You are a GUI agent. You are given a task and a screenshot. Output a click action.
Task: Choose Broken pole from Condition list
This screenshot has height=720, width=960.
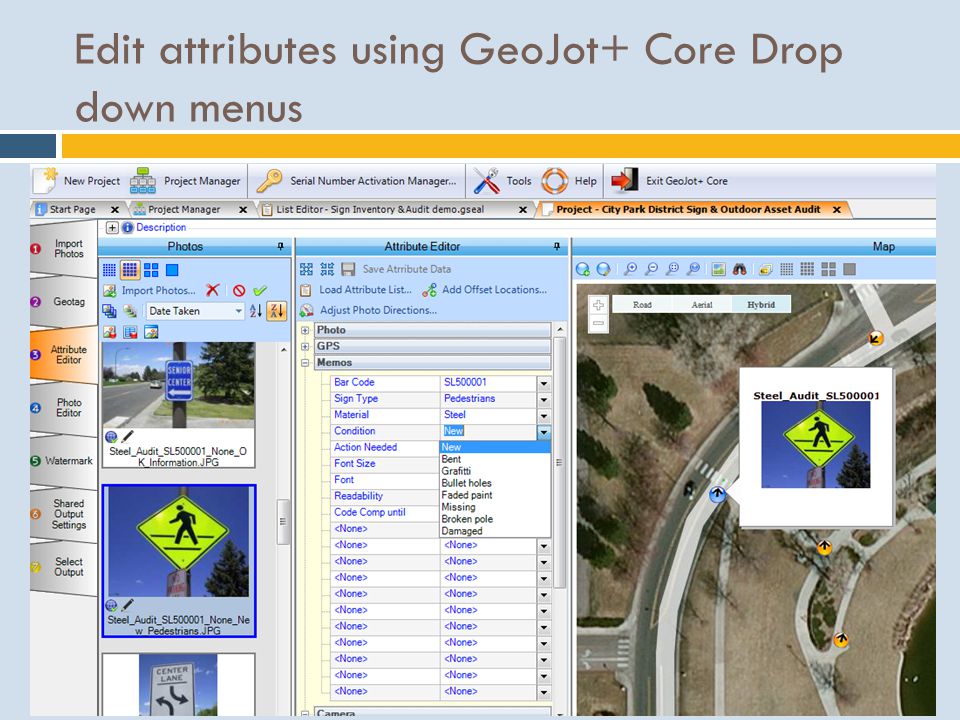coord(495,519)
